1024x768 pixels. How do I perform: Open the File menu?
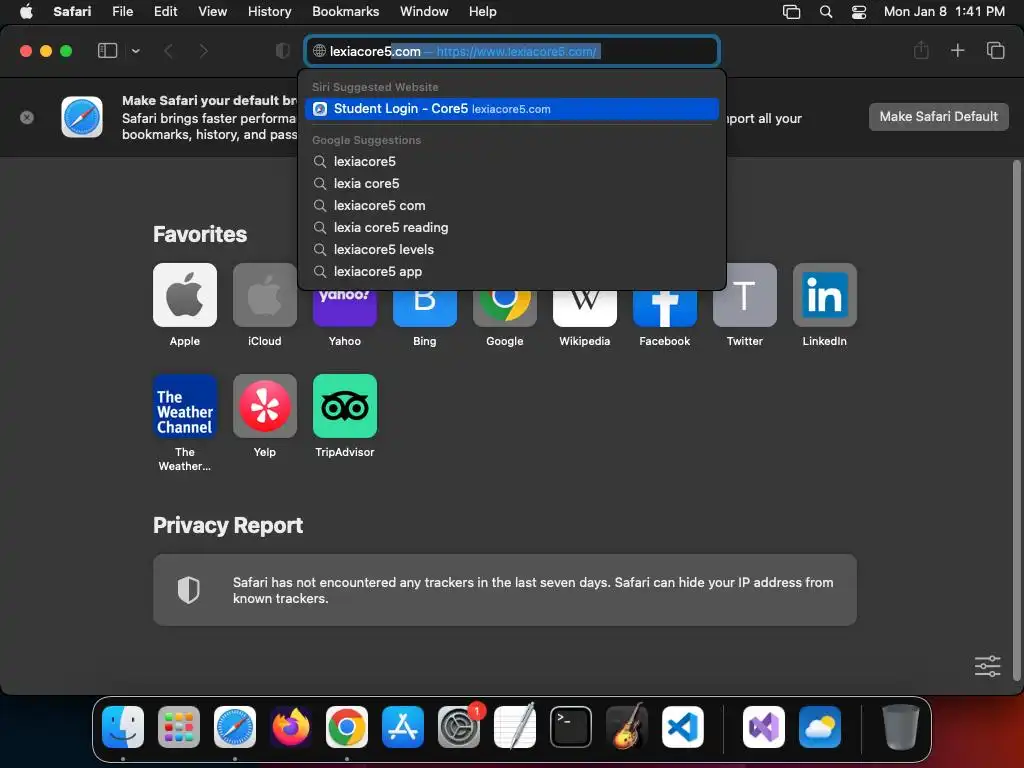[x=122, y=11]
